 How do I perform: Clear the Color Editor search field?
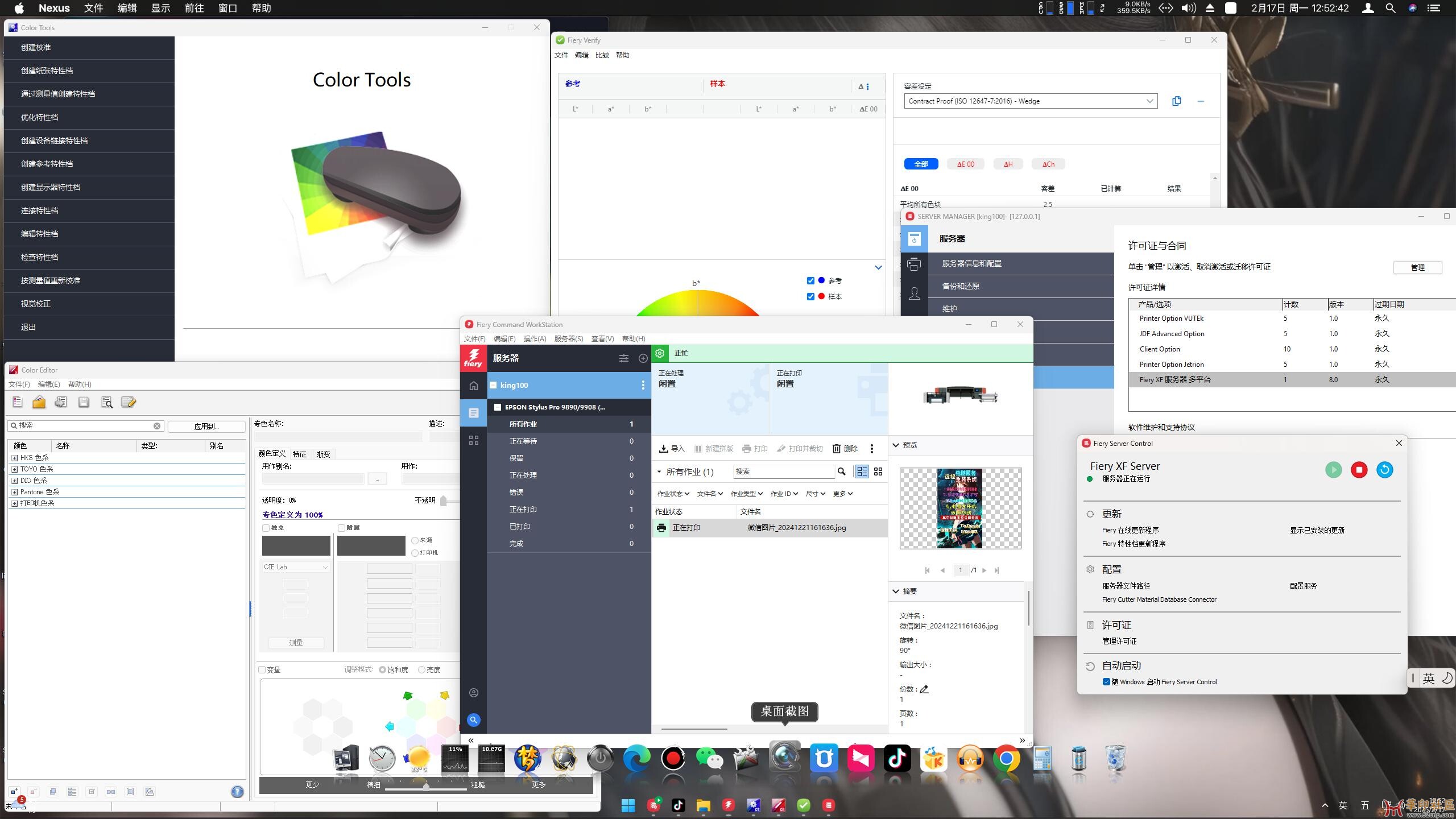coord(157,426)
